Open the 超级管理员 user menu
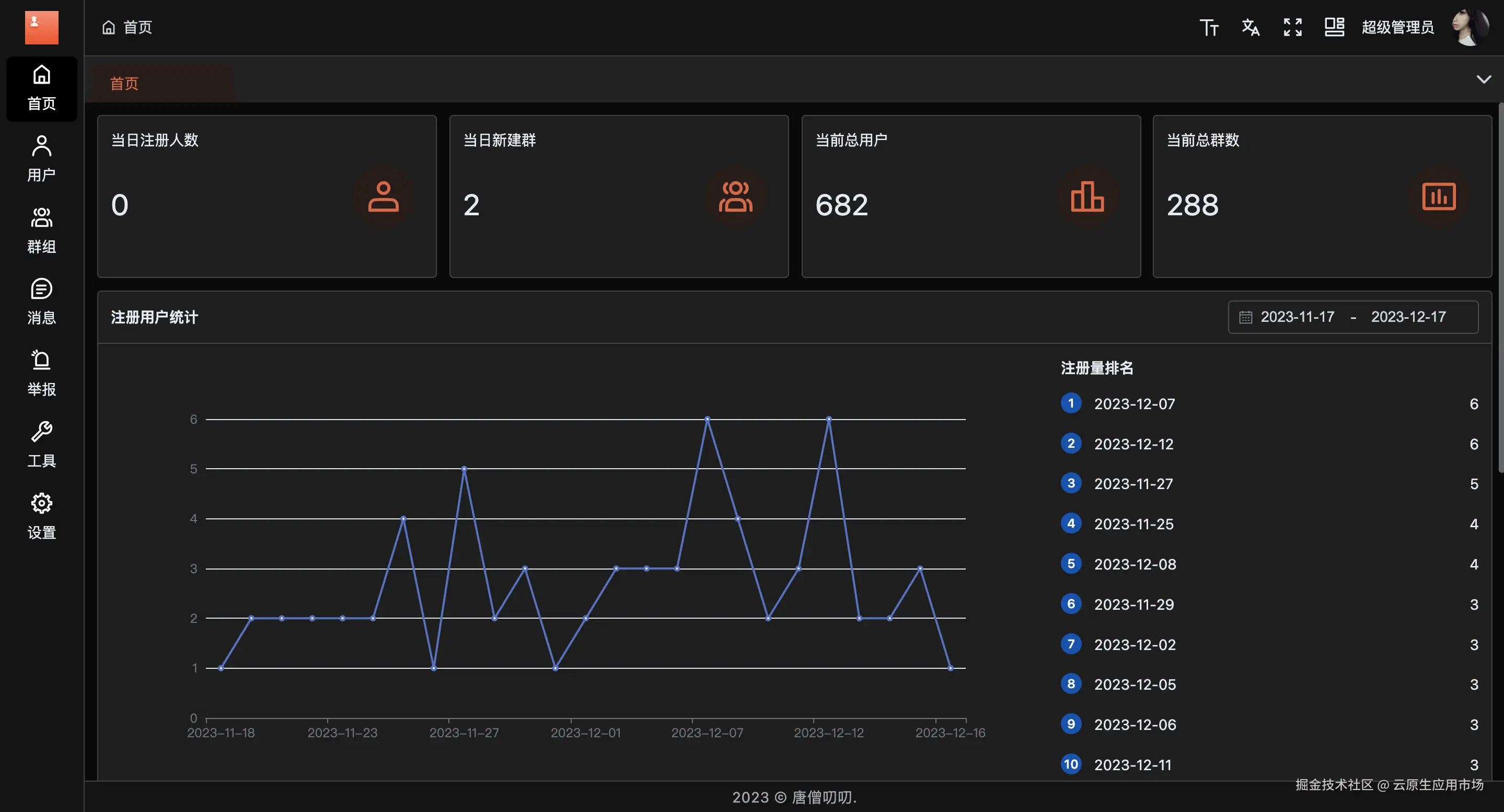Viewport: 1504px width, 812px height. 1397,28
